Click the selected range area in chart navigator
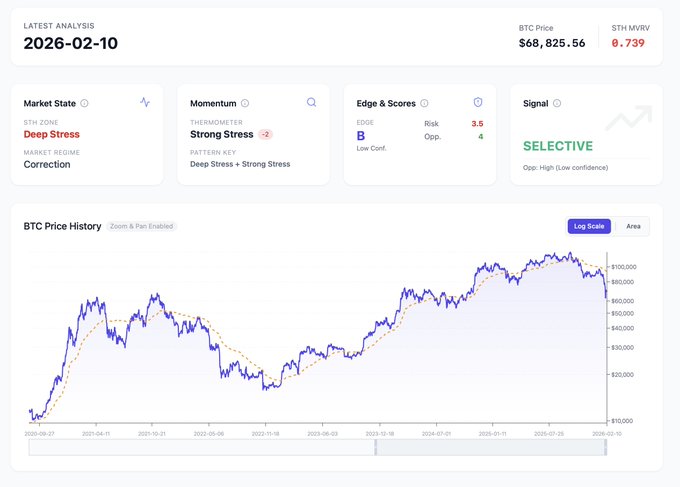The height and width of the screenshot is (487, 680). point(490,448)
